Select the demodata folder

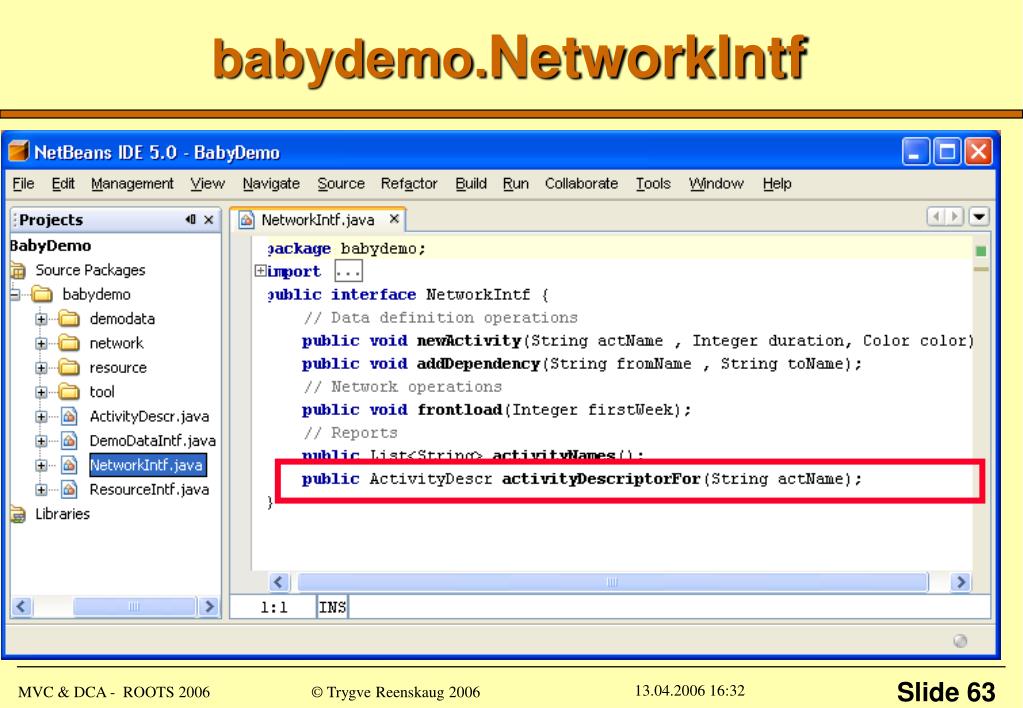point(122,319)
